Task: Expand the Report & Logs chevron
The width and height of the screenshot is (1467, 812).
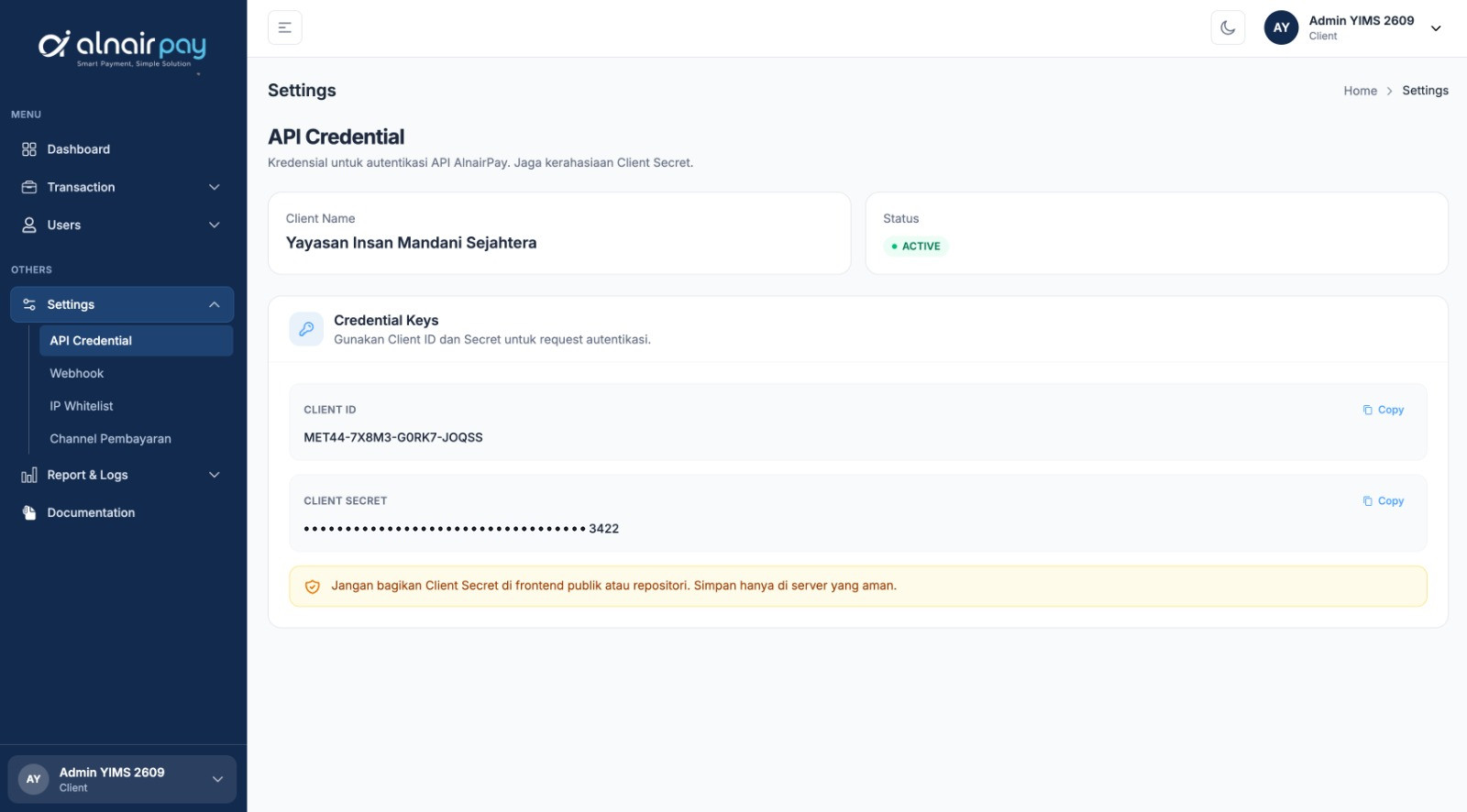Action: coord(215,475)
